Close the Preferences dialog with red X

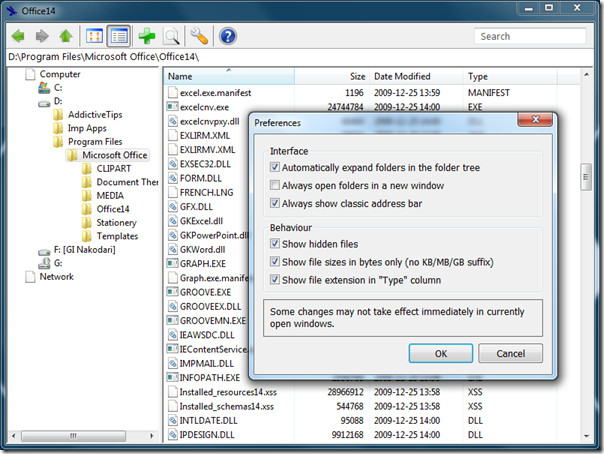(535, 120)
